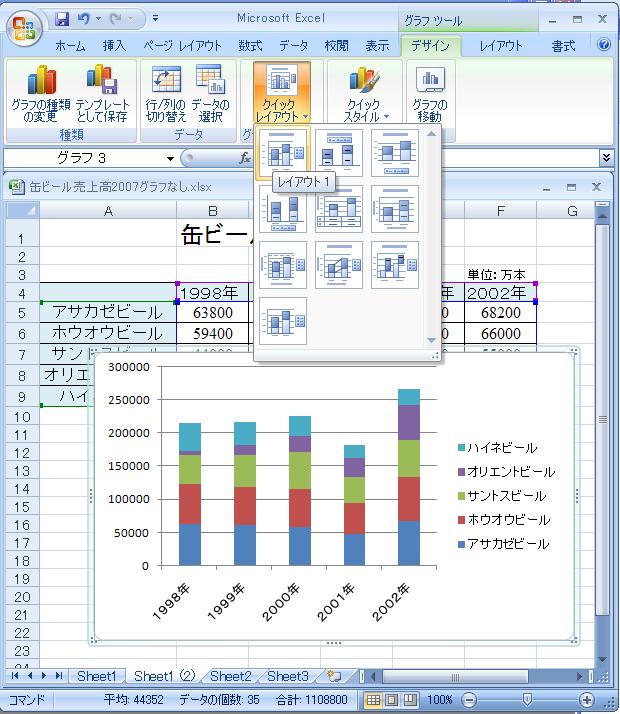Viewport: 620px width, 714px height.
Task: Open the Name Box dropdown arrow
Action: tap(170, 158)
